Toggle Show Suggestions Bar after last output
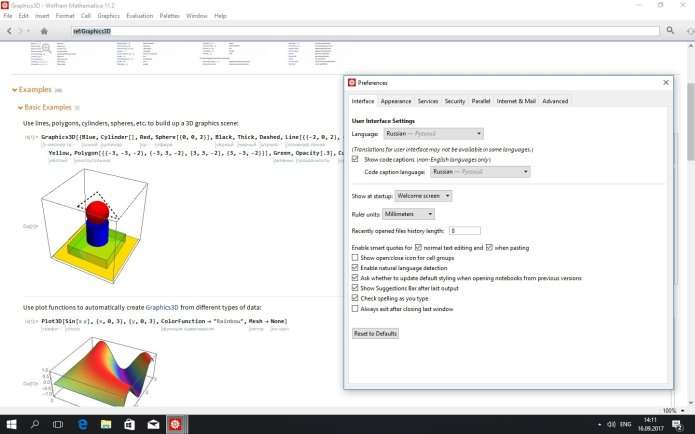 (355, 288)
